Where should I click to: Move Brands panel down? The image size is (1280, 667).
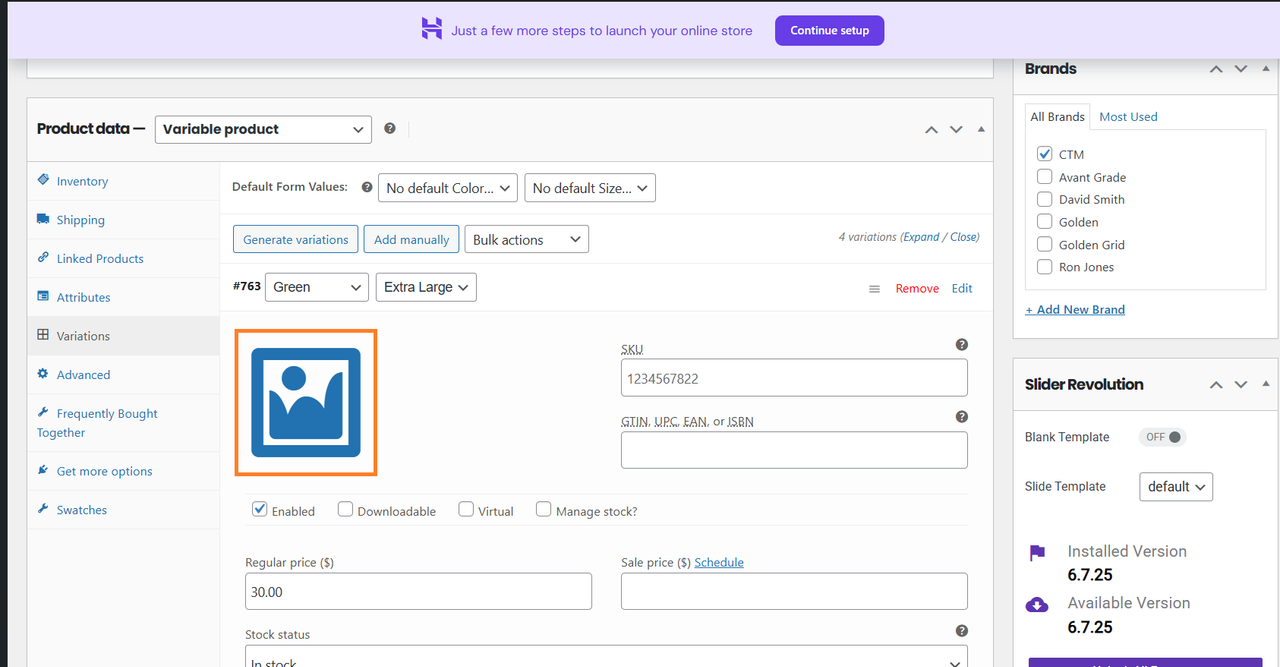click(x=1241, y=69)
